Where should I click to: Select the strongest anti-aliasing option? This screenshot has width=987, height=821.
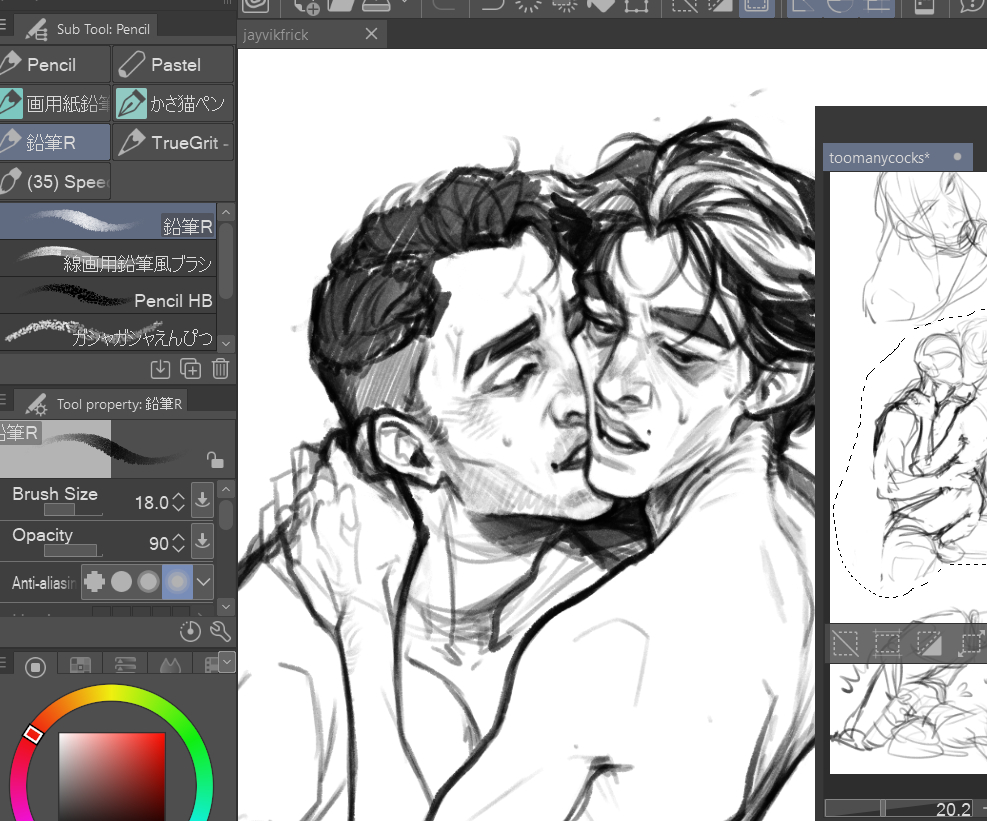click(x=177, y=581)
